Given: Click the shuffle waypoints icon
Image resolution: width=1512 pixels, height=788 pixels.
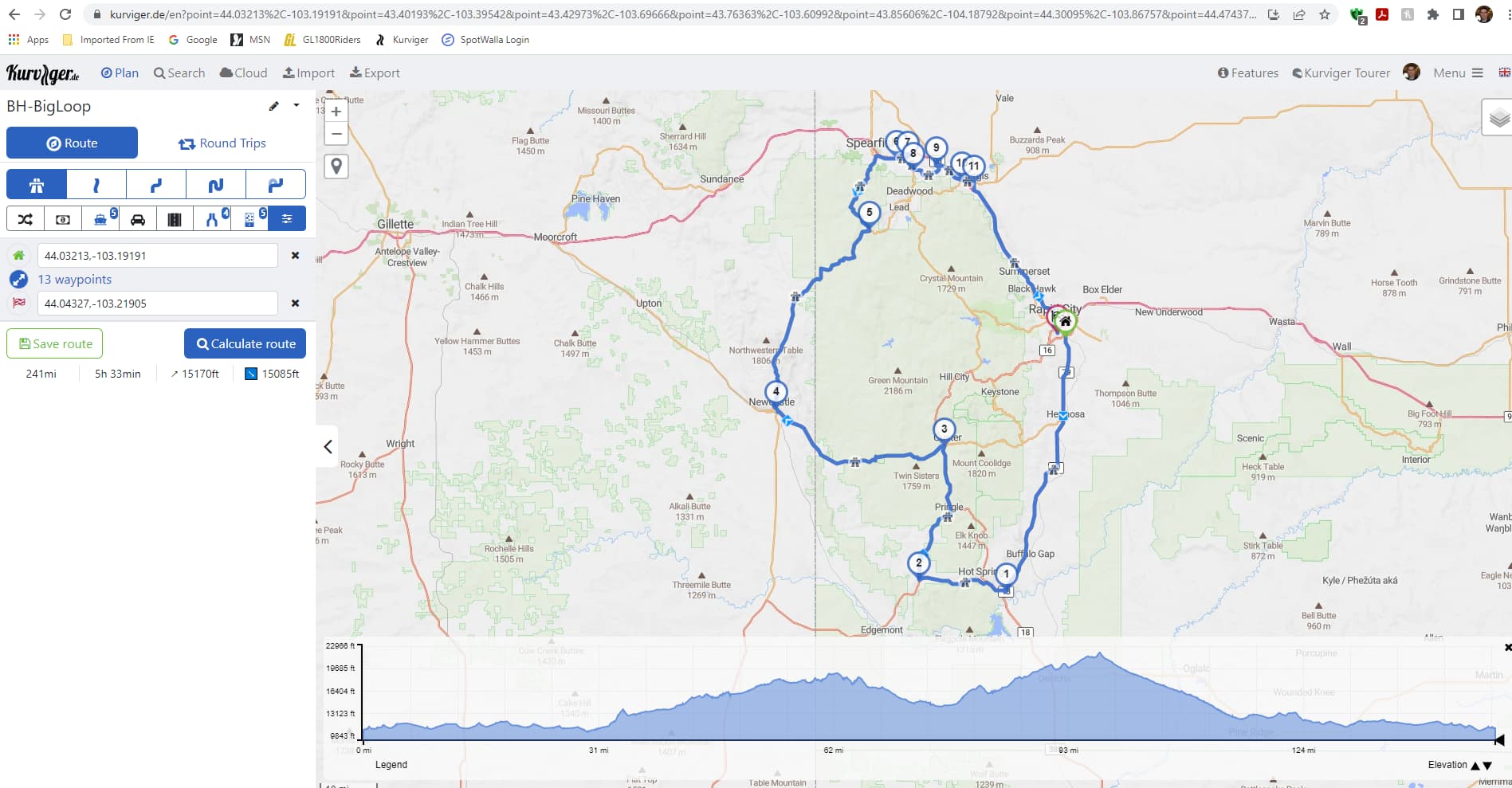Looking at the screenshot, I should coord(26,219).
